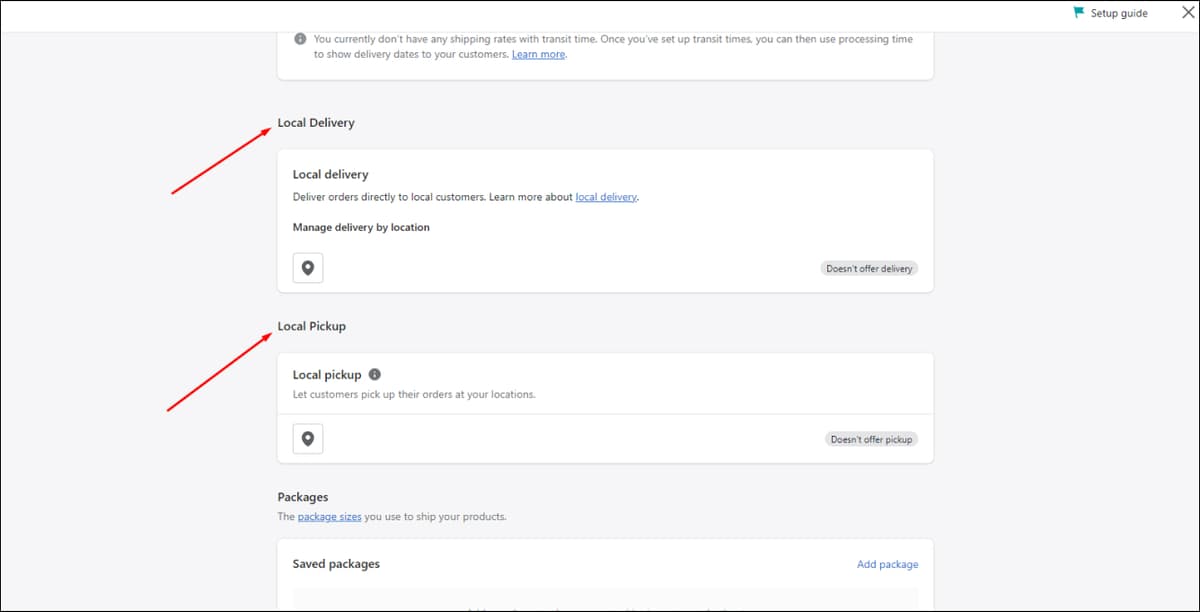This screenshot has width=1200, height=612.
Task: Click the Packages section heading
Action: (303, 497)
